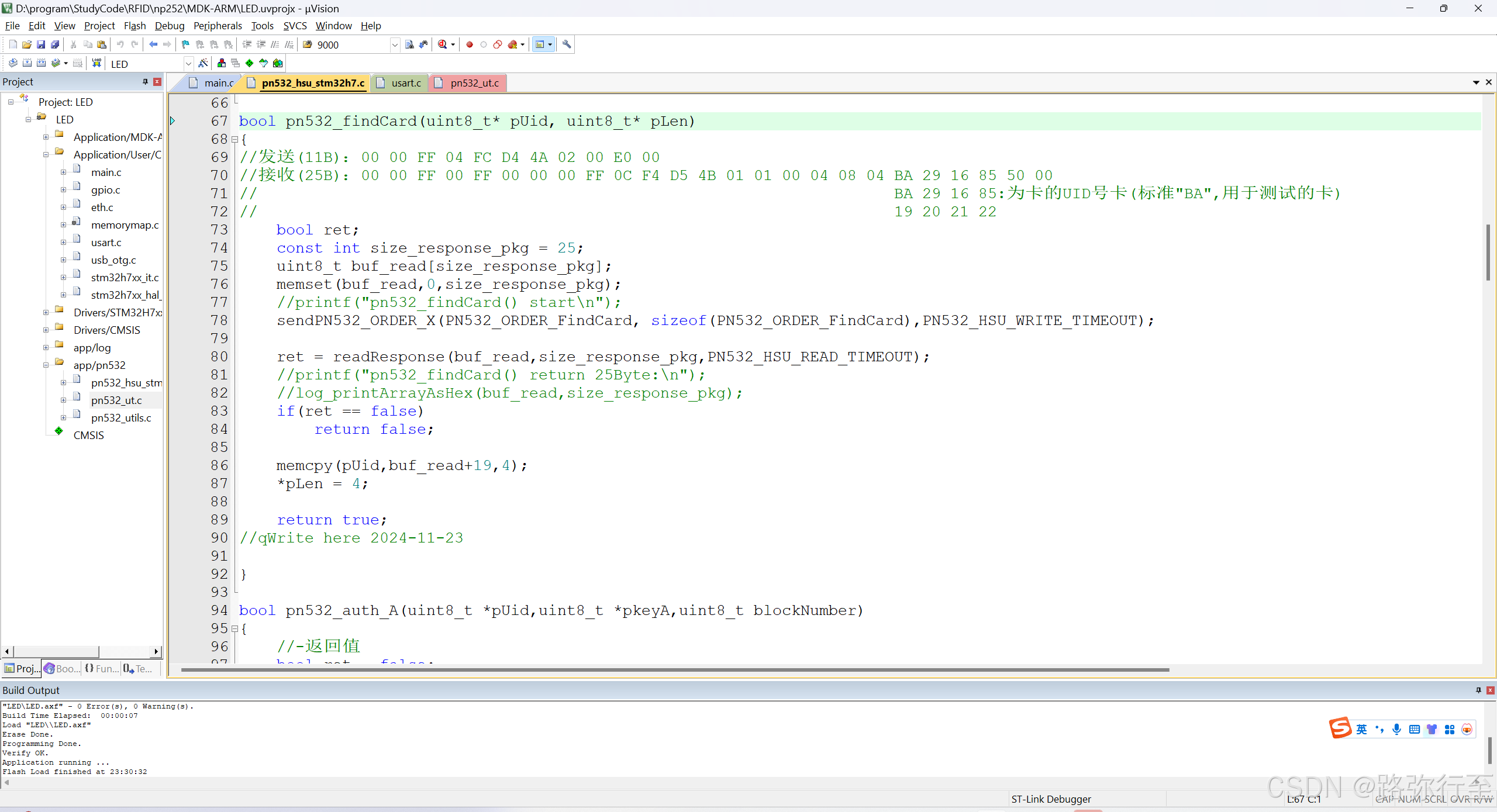This screenshot has width=1497, height=812.
Task: Insert breakpoint with red dot icon
Action: coord(469,44)
